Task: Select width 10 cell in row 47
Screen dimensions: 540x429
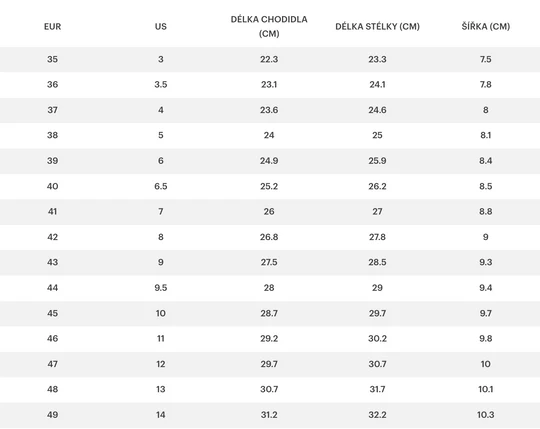Action: click(x=486, y=364)
